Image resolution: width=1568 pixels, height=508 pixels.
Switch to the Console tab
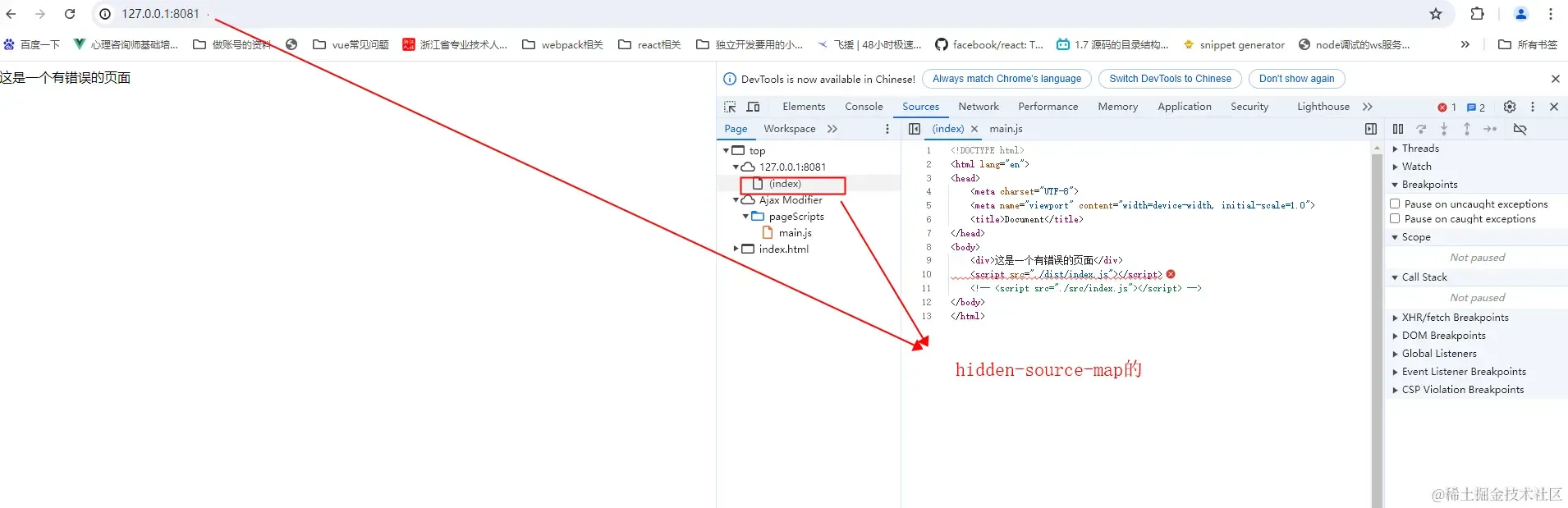tap(864, 107)
